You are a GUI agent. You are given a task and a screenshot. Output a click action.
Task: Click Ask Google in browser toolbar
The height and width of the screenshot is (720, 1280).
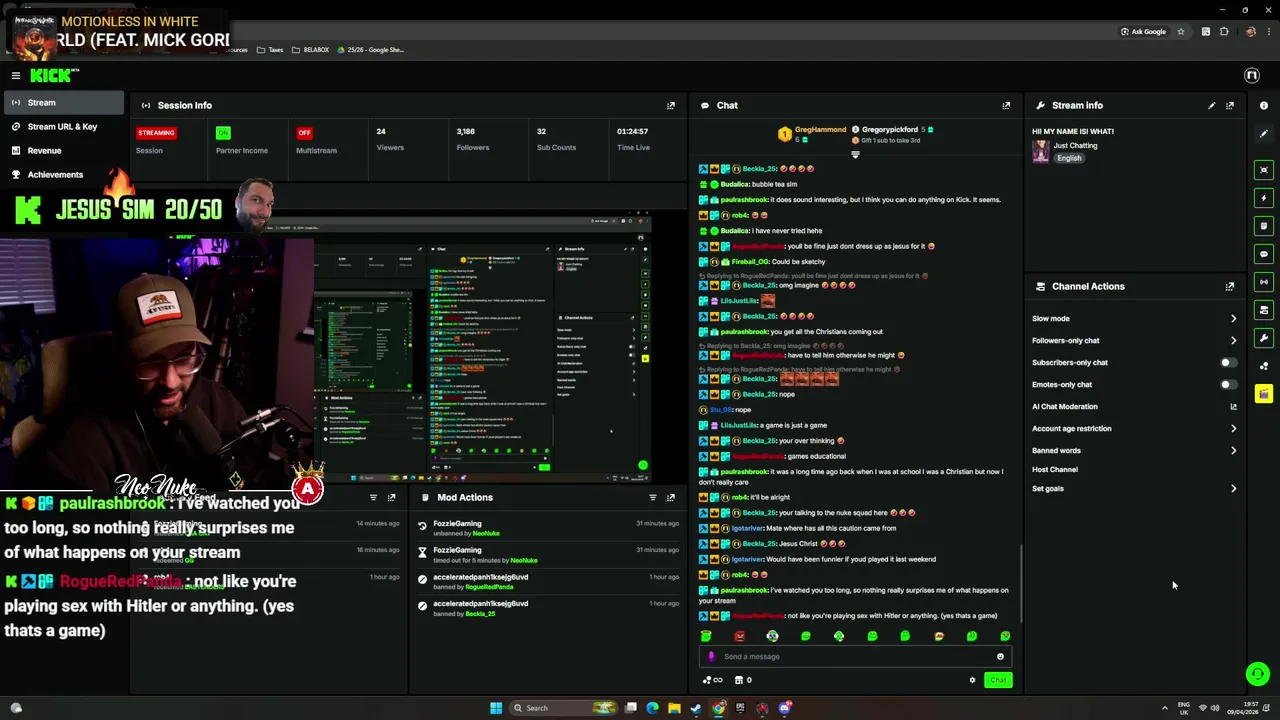(1143, 32)
